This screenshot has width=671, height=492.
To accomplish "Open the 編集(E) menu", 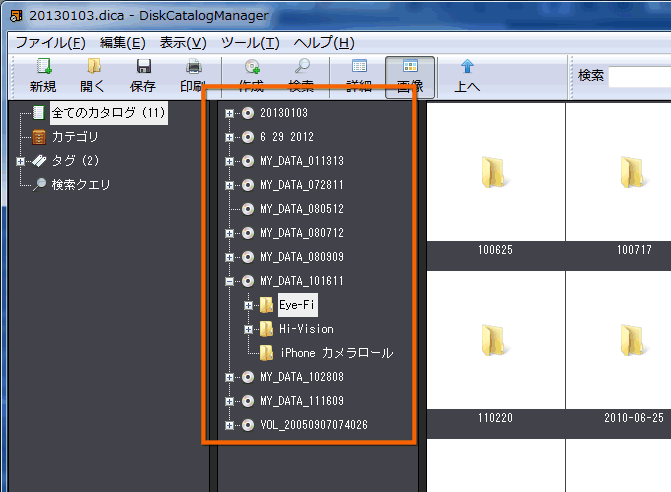I will pyautogui.click(x=122, y=43).
